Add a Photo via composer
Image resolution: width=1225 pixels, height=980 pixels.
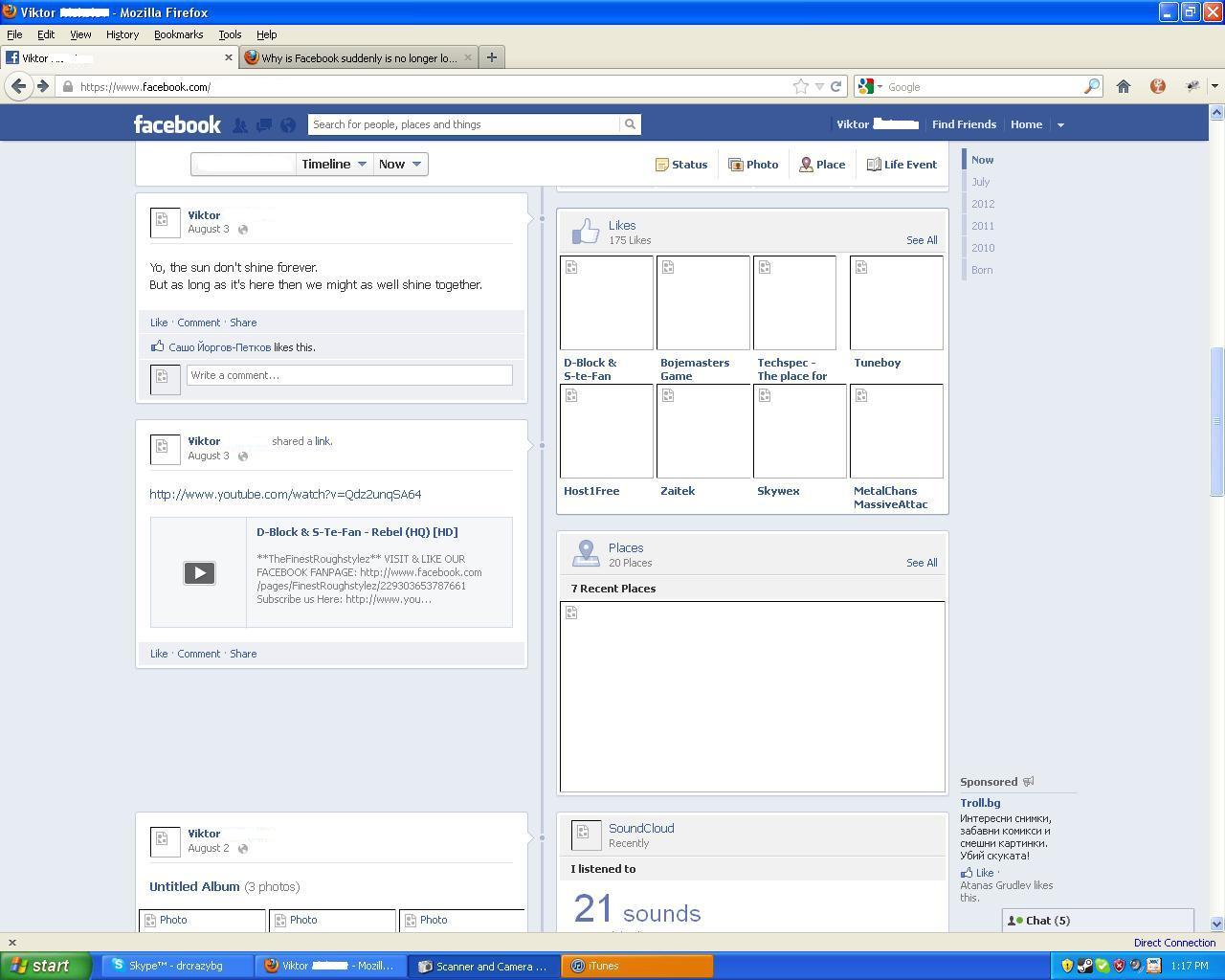pyautogui.click(x=753, y=165)
